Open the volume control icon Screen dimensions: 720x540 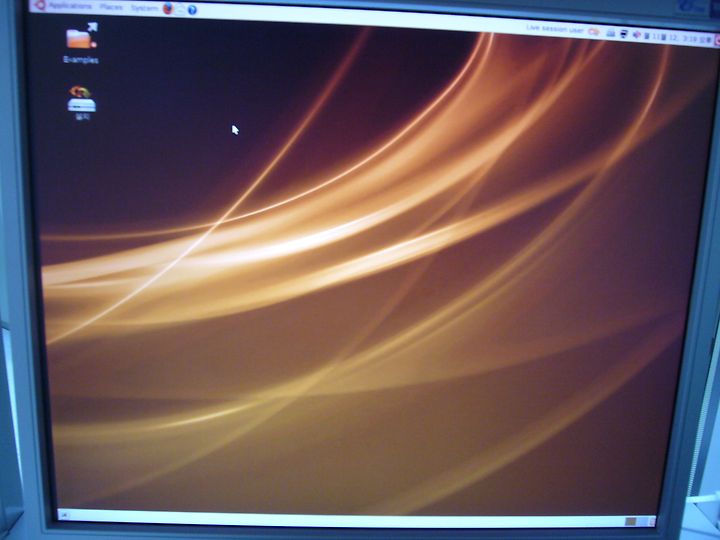pyautogui.click(x=636, y=35)
